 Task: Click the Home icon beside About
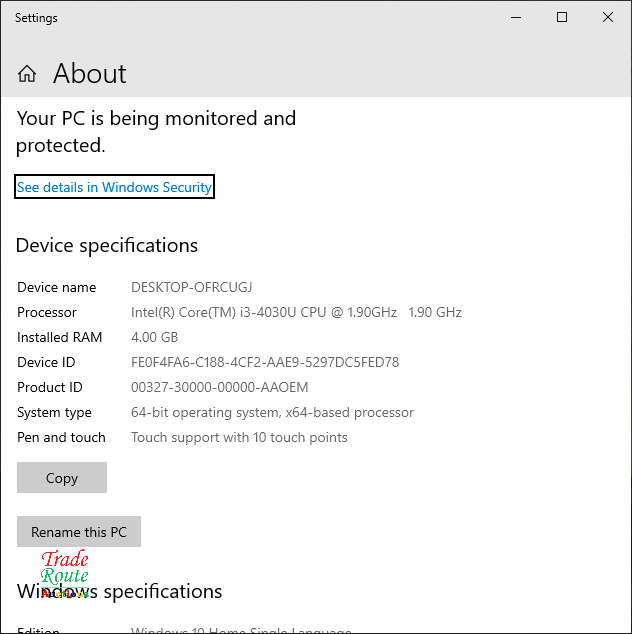coord(27,74)
